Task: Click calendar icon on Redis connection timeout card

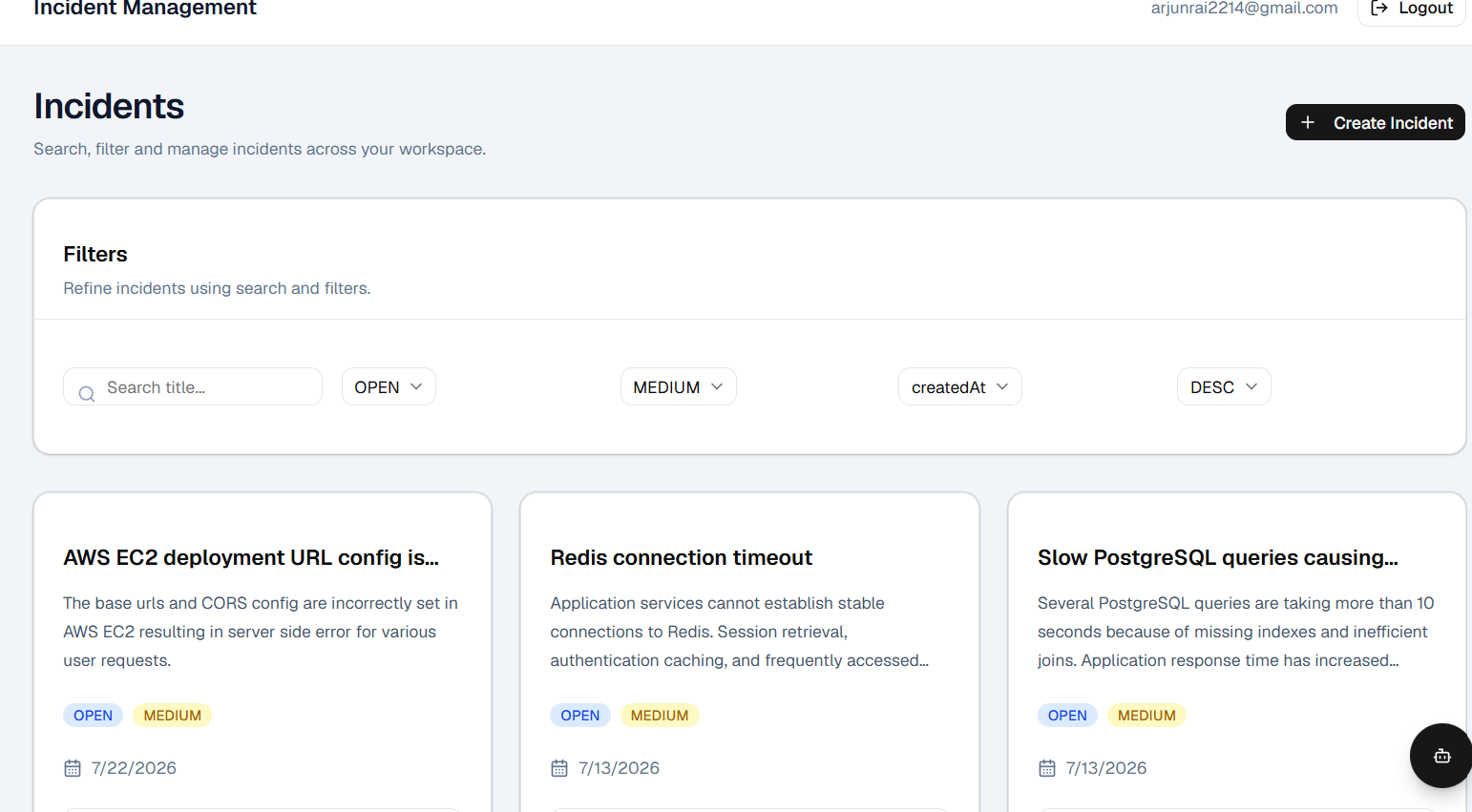Action: [559, 768]
